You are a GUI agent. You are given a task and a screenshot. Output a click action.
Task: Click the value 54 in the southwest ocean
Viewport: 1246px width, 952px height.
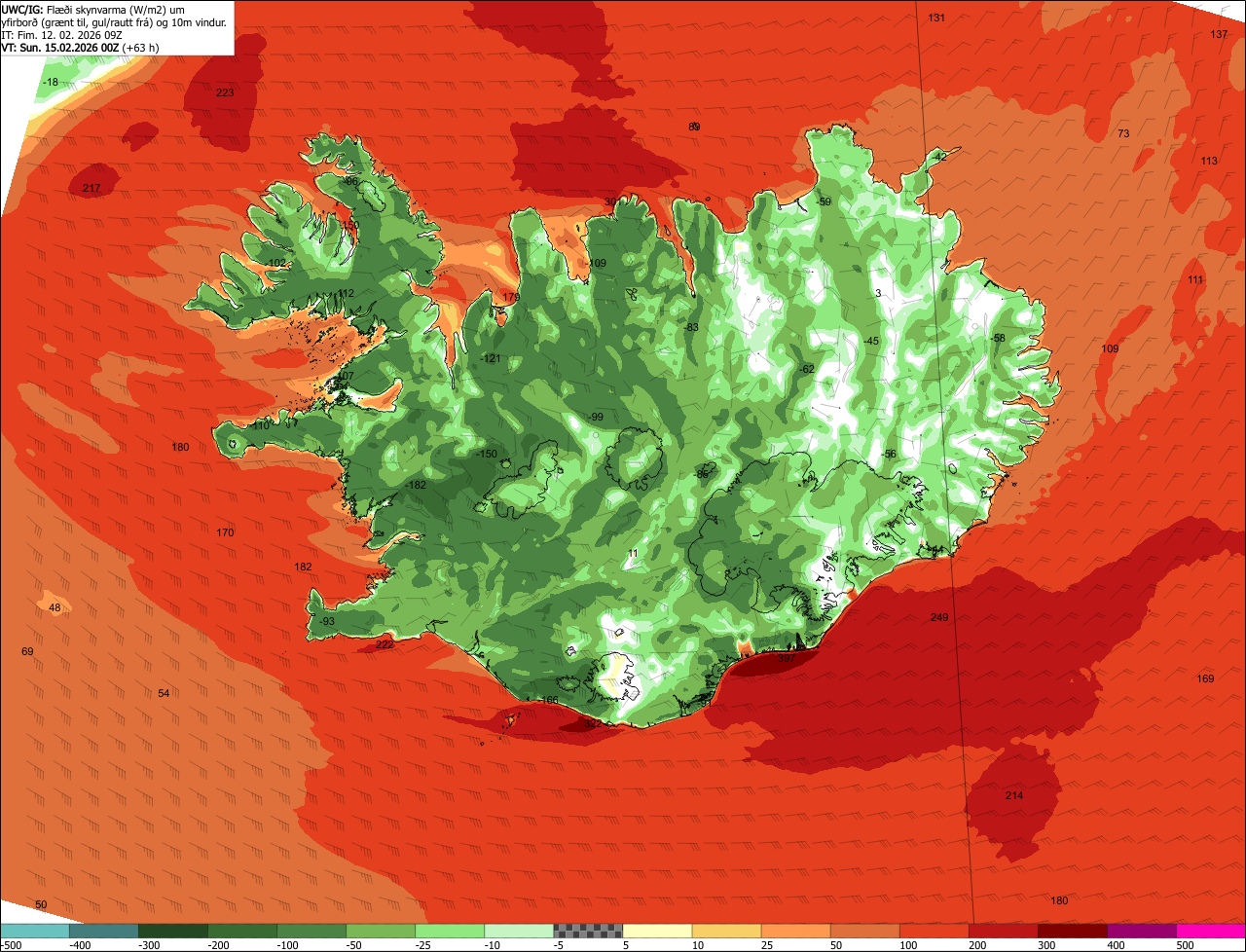164,693
